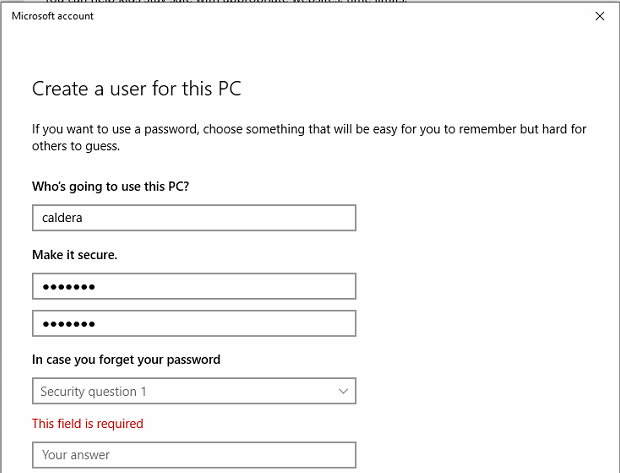Click the masked dots in the second password box

pos(68,324)
